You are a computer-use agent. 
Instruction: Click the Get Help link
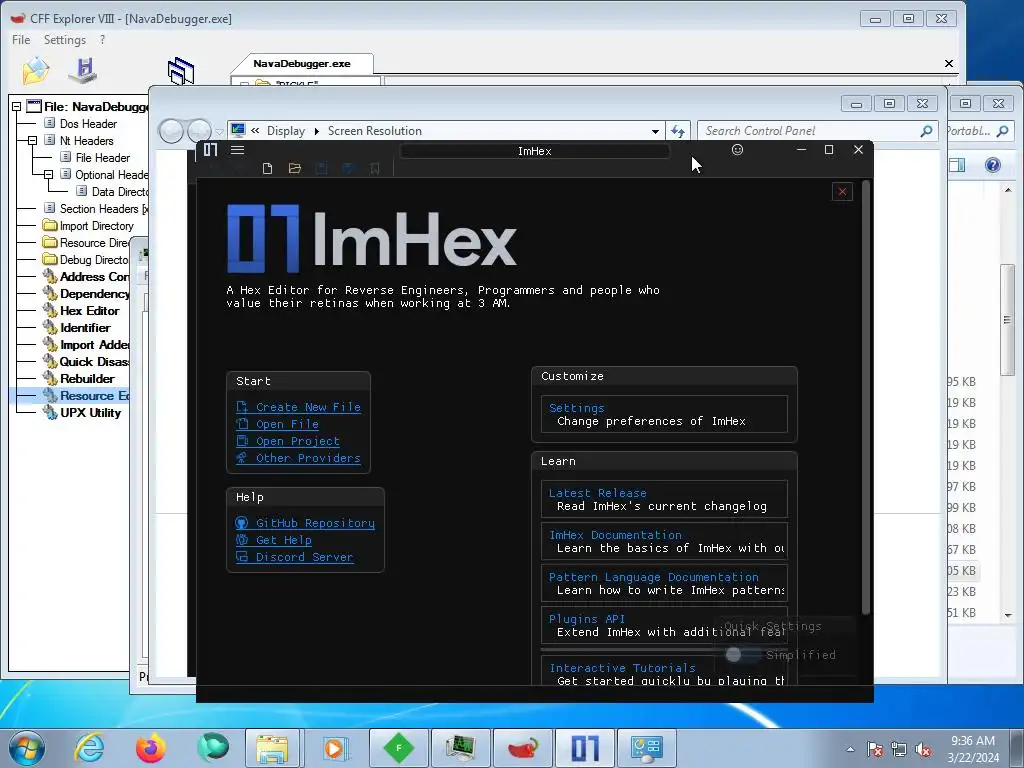tap(274, 540)
